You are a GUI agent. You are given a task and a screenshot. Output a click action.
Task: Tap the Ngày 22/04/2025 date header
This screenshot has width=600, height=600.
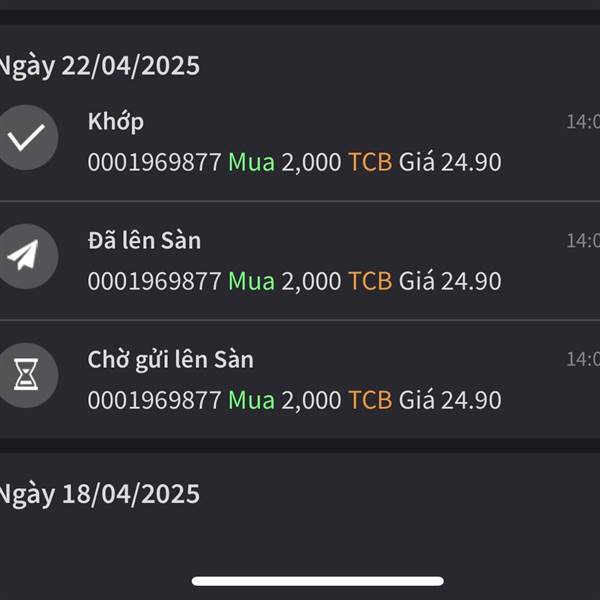click(99, 66)
